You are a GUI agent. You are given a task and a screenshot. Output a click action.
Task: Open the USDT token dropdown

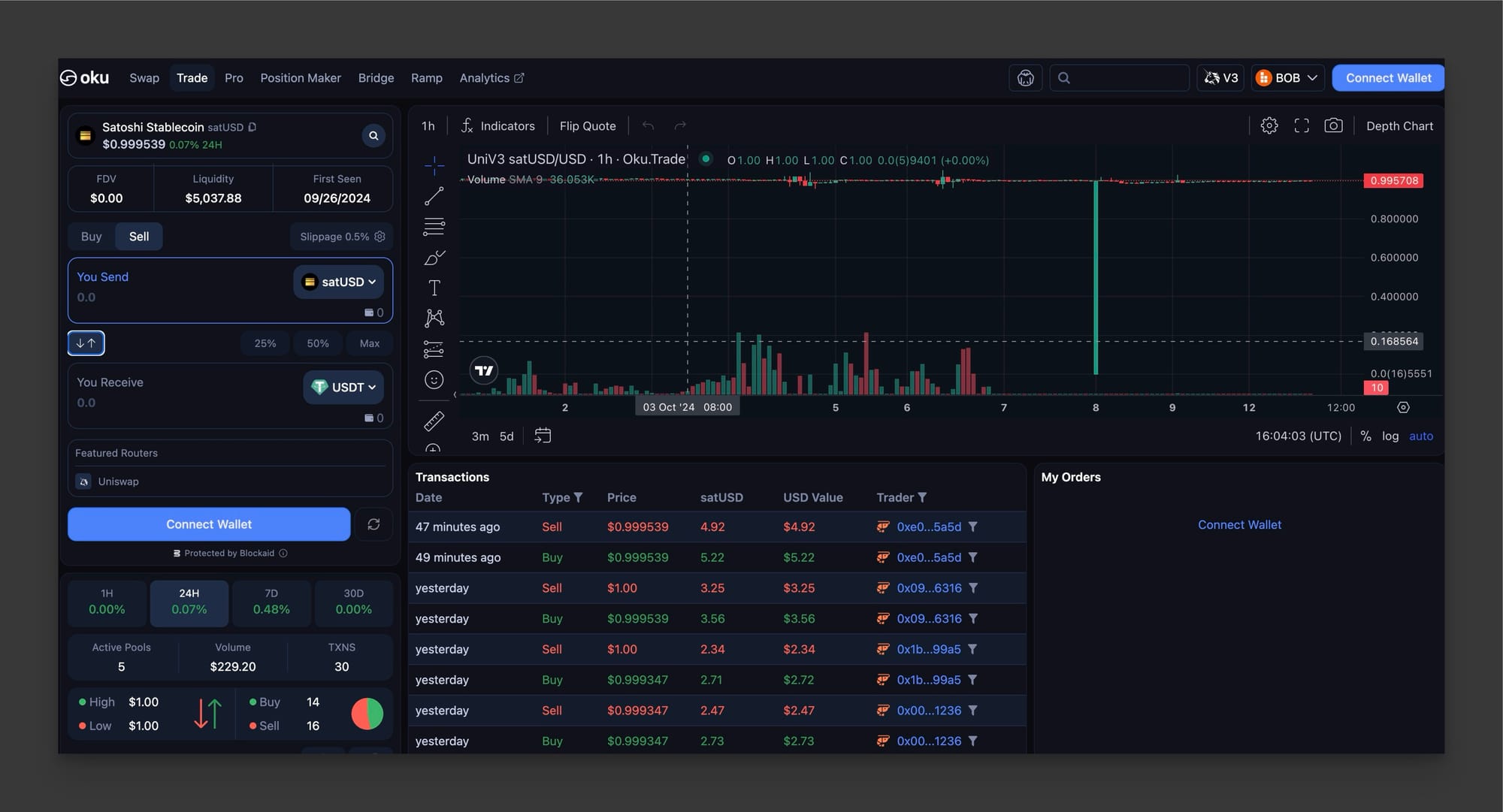[343, 387]
